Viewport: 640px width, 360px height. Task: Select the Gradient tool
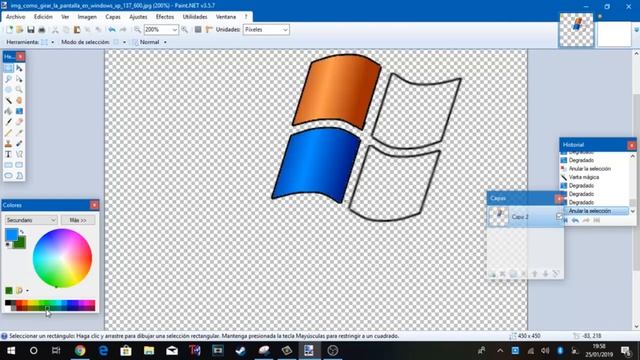coord(19,111)
